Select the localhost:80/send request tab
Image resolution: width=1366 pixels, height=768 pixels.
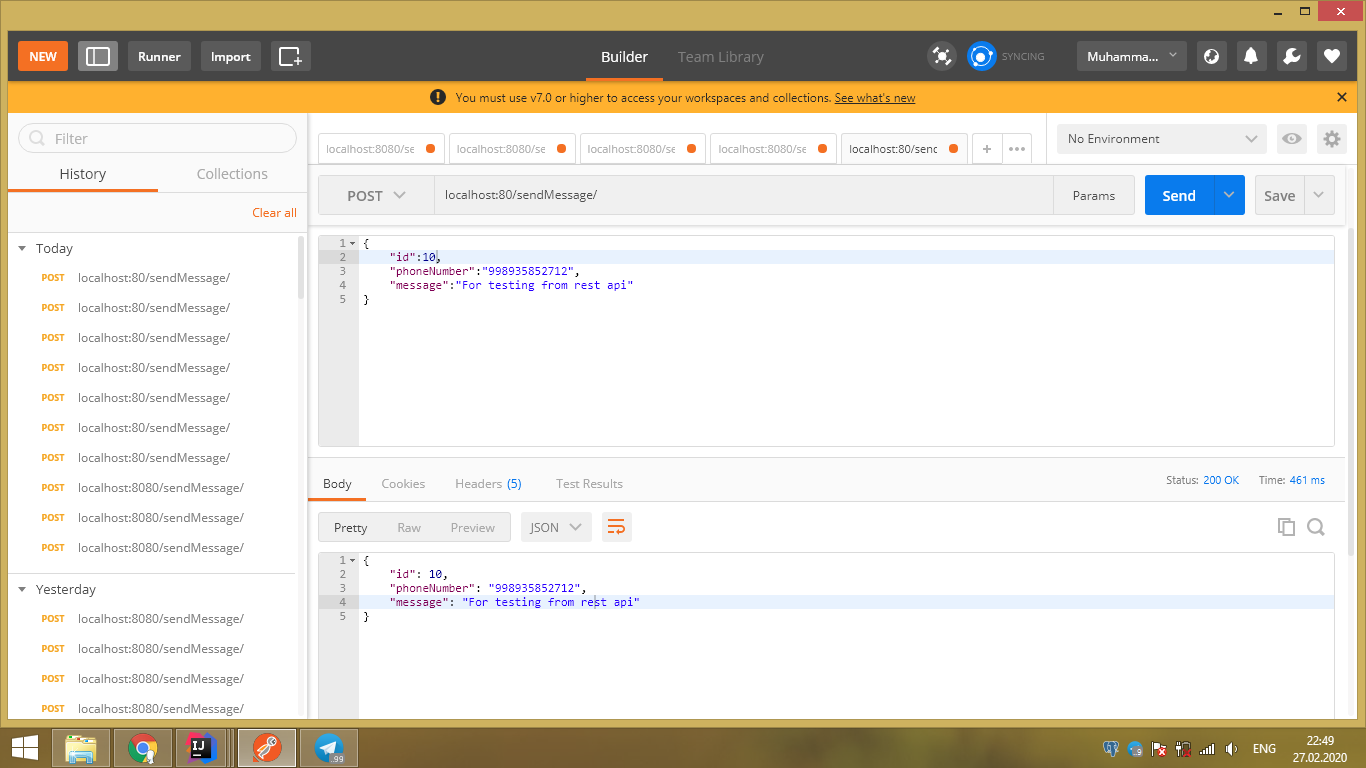pyautogui.click(x=904, y=149)
